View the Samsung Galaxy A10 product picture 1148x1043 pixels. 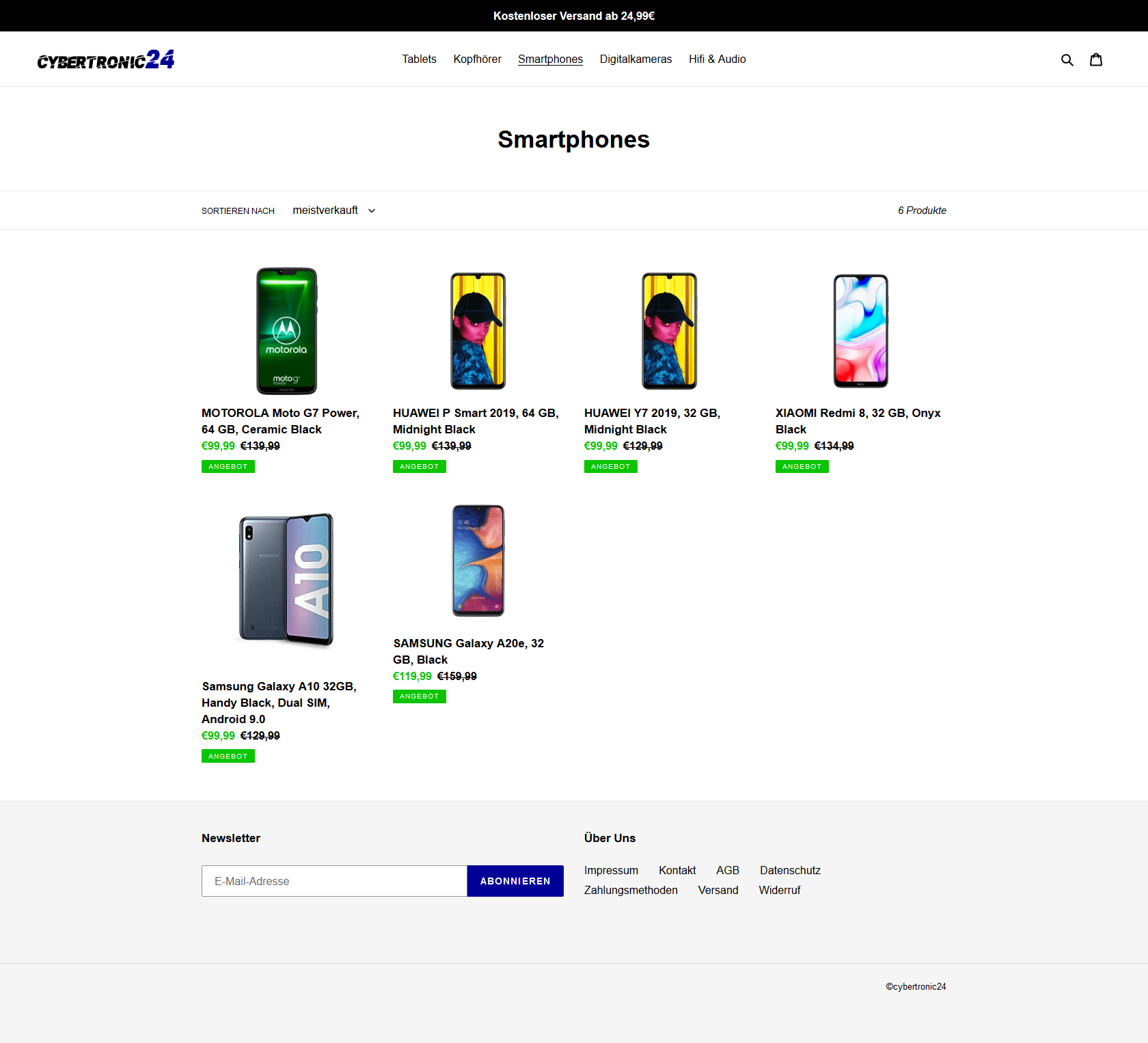tap(287, 580)
